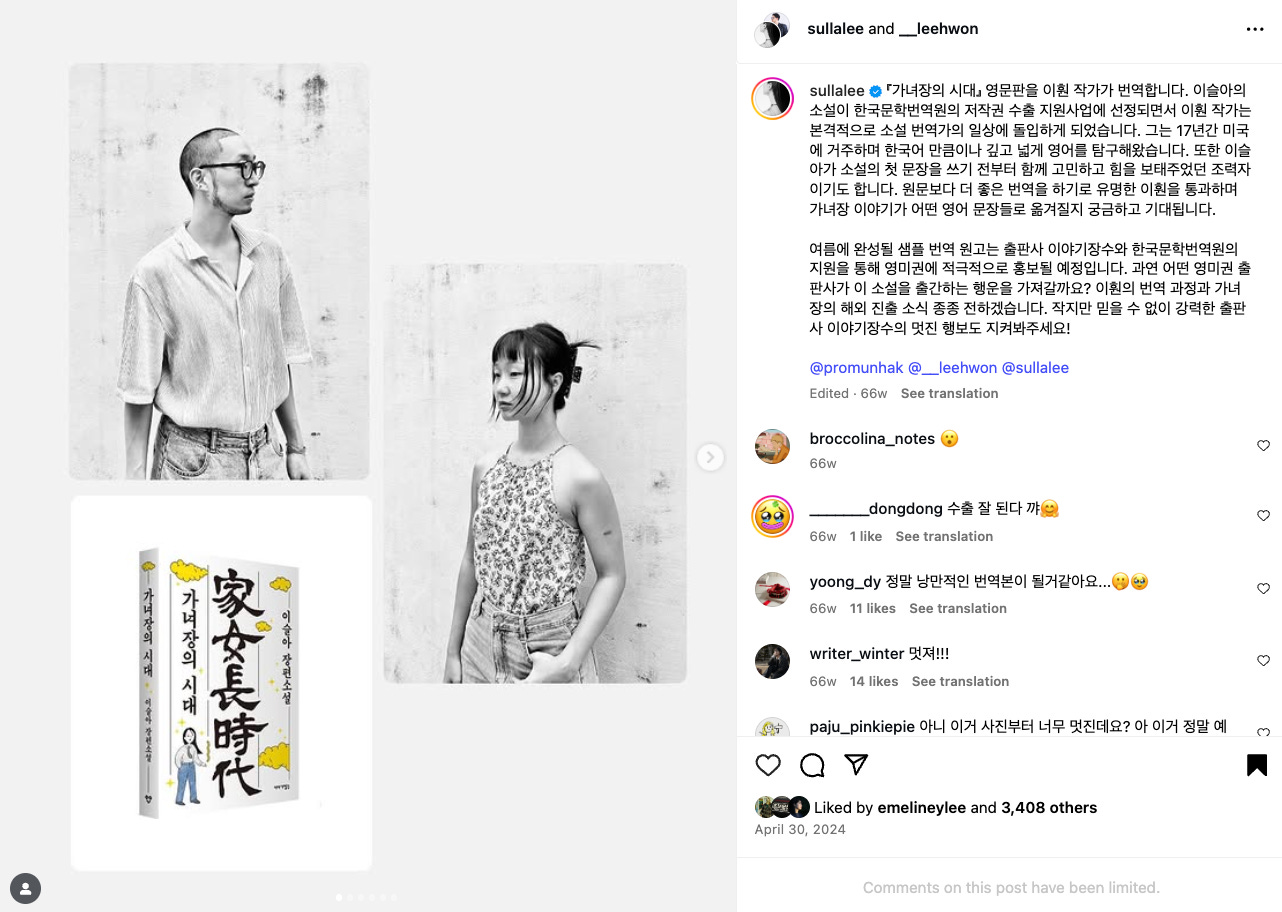Open __leehwon profile in header

[938, 29]
